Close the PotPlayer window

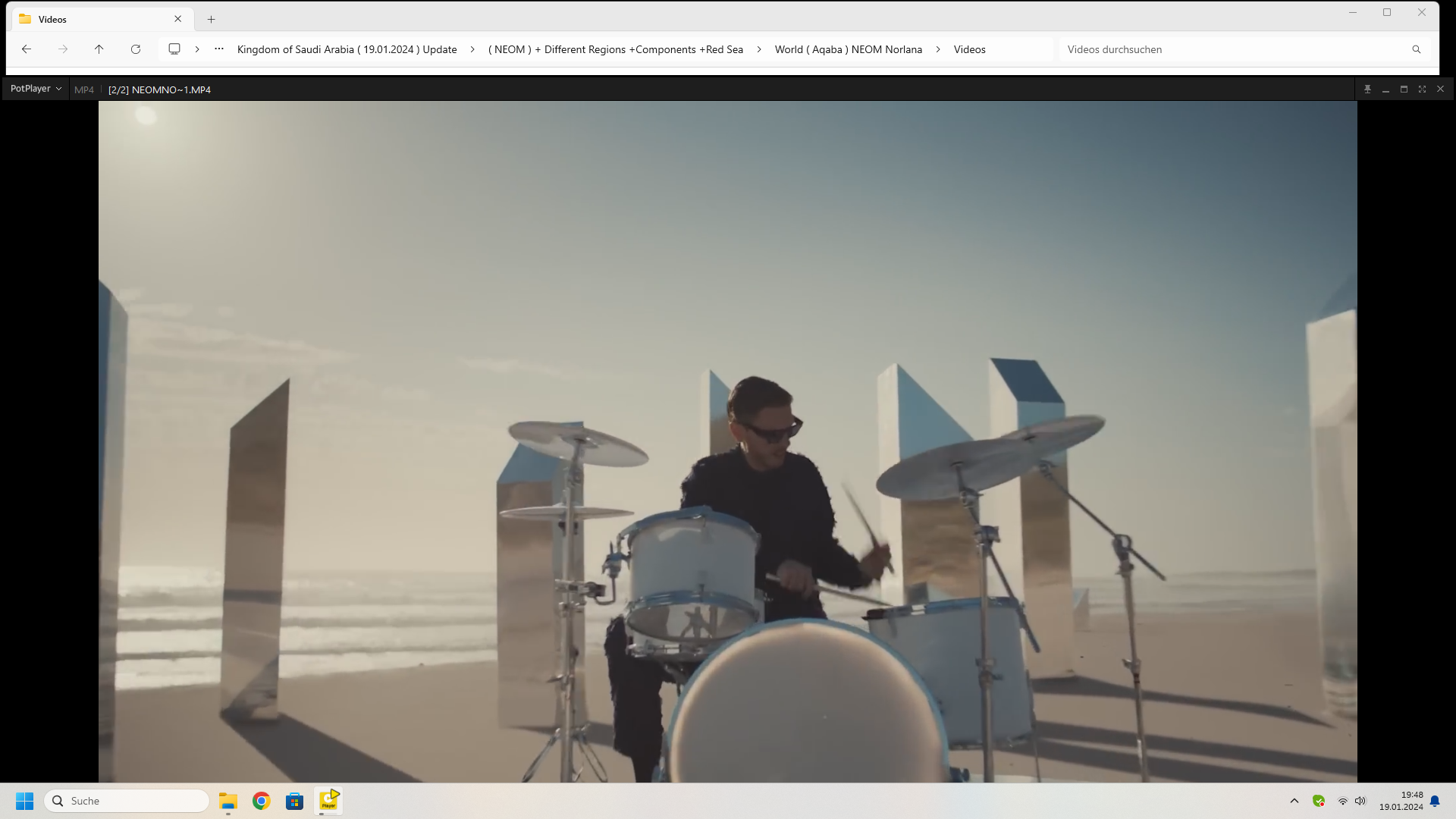(1440, 89)
